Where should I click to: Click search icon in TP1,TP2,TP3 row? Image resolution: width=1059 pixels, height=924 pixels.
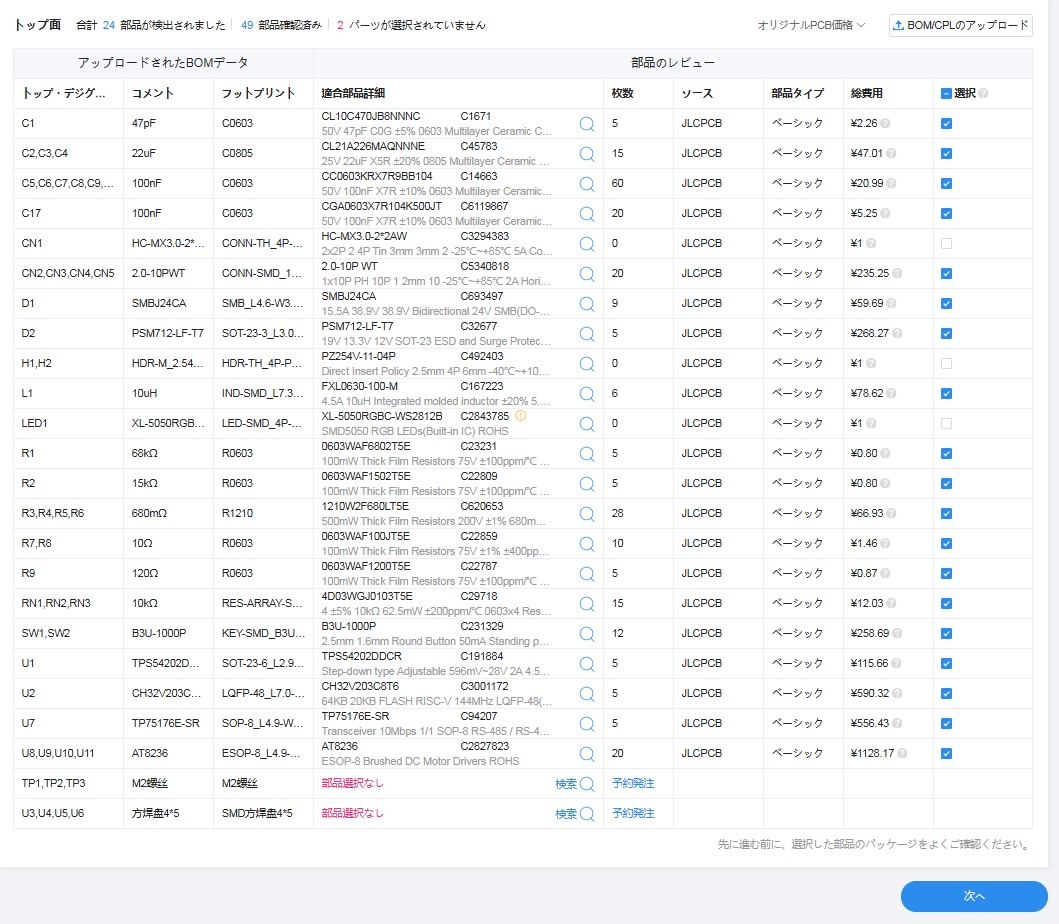(587, 784)
